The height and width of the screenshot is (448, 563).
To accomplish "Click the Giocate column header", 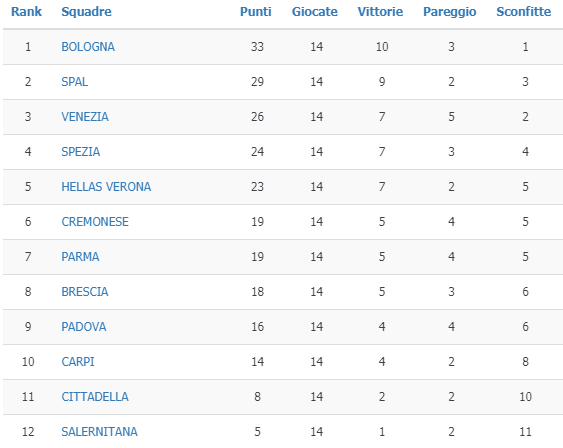I will coord(315,11).
